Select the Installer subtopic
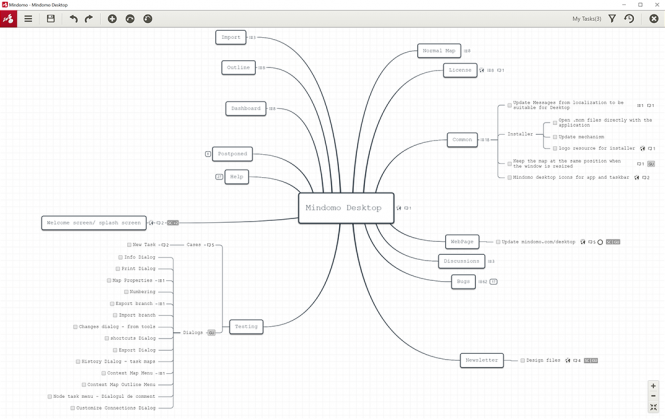The height and width of the screenshot is (419, 665). (520, 134)
